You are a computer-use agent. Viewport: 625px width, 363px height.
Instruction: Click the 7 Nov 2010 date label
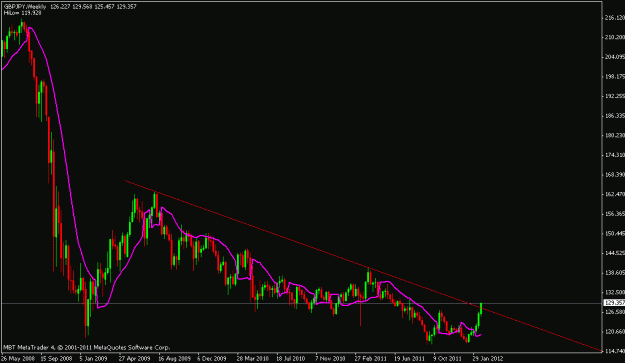click(x=330, y=358)
